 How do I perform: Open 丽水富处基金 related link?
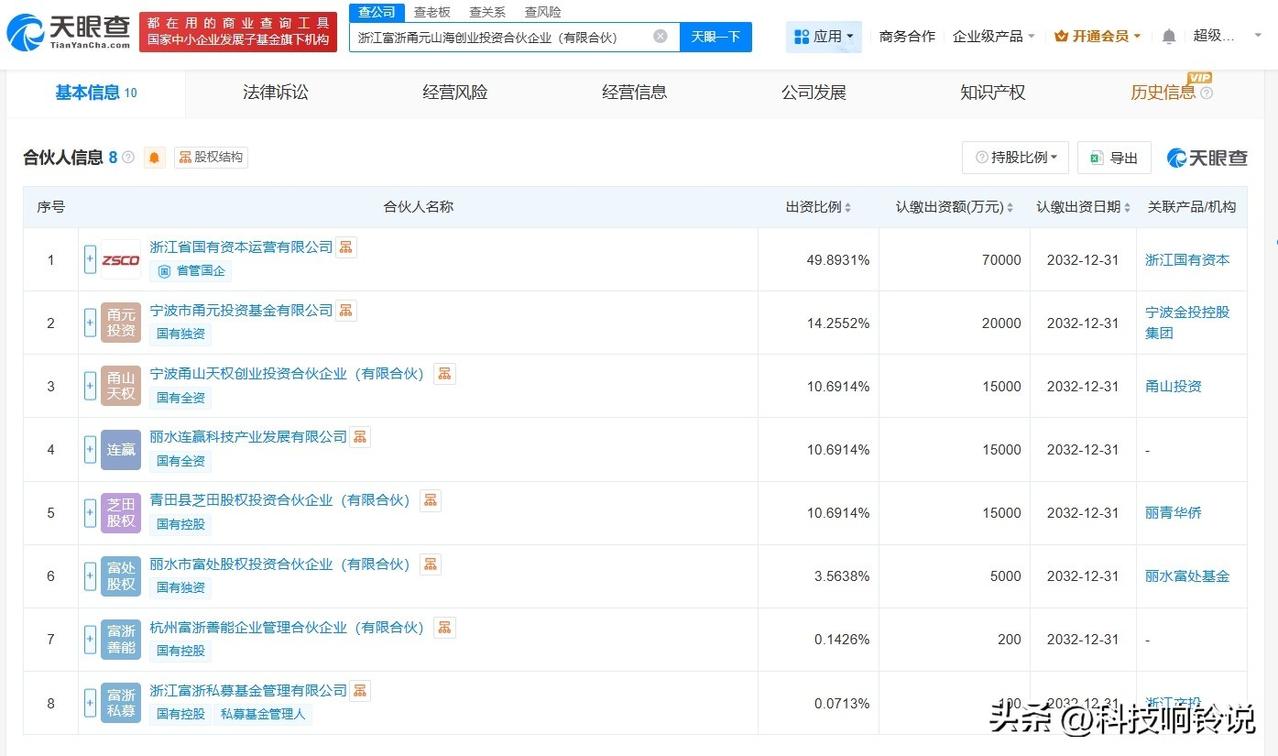(1187, 576)
